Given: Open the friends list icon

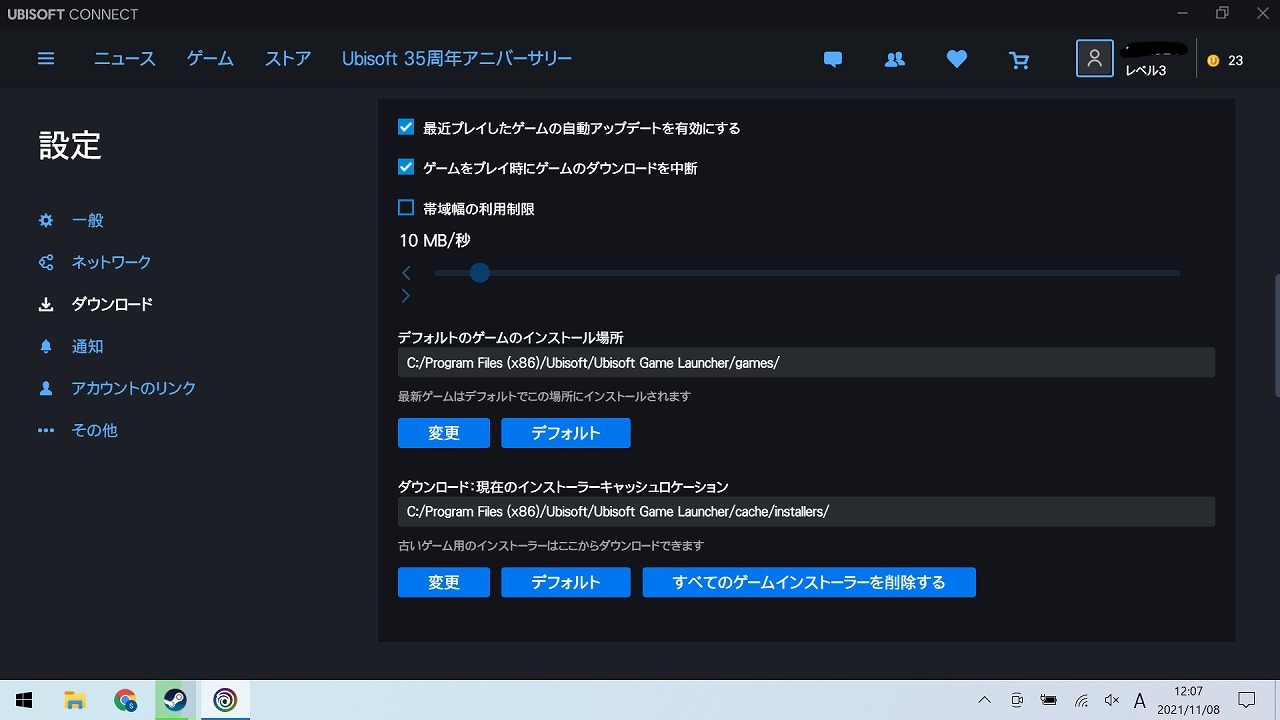Looking at the screenshot, I should coord(895,60).
